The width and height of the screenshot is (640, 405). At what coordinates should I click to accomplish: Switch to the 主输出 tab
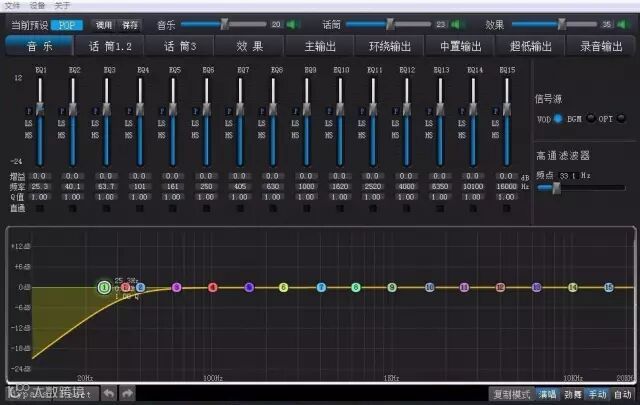pyautogui.click(x=320, y=46)
